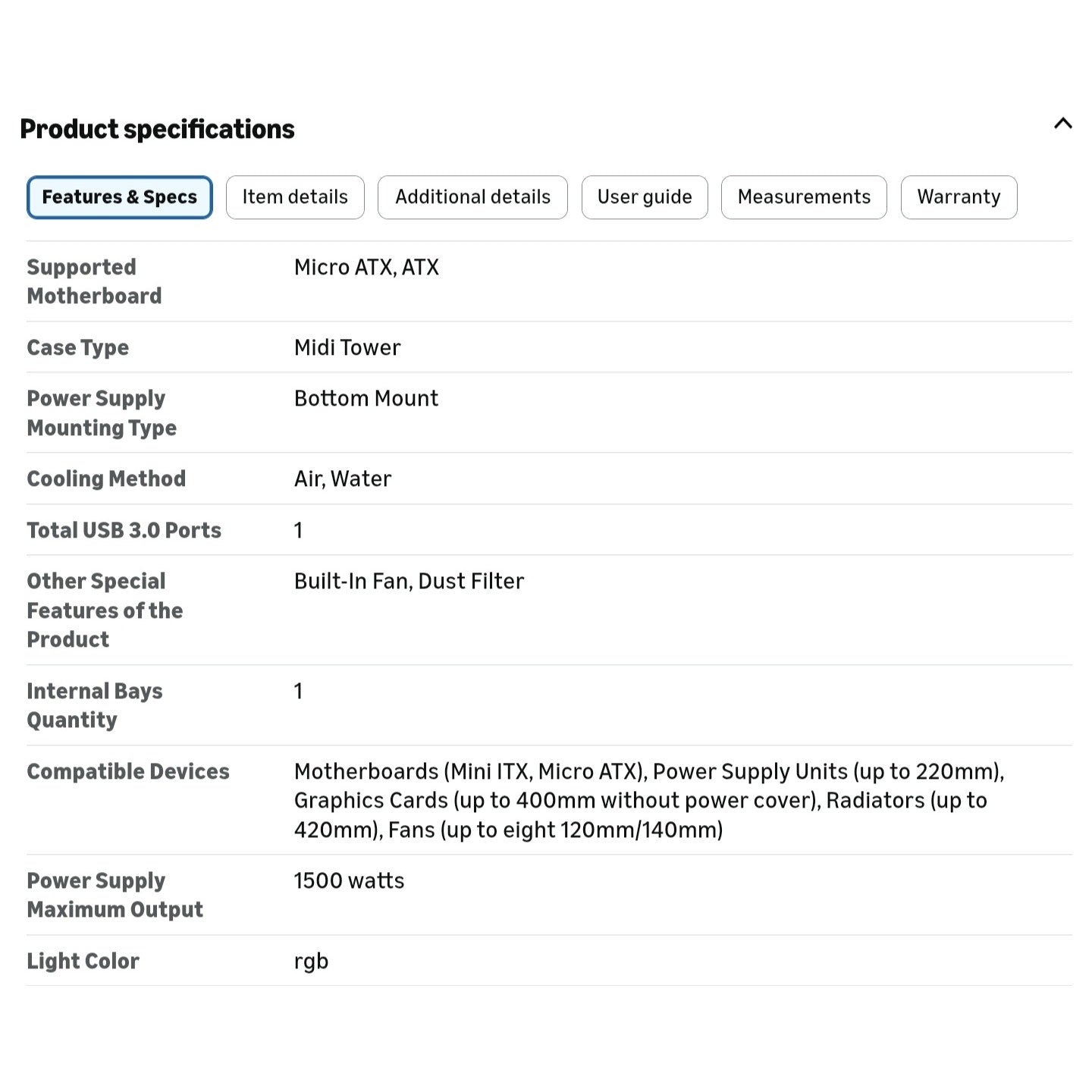This screenshot has height=1092, width=1092.
Task: Click the rgb Light Color value
Action: [311, 962]
